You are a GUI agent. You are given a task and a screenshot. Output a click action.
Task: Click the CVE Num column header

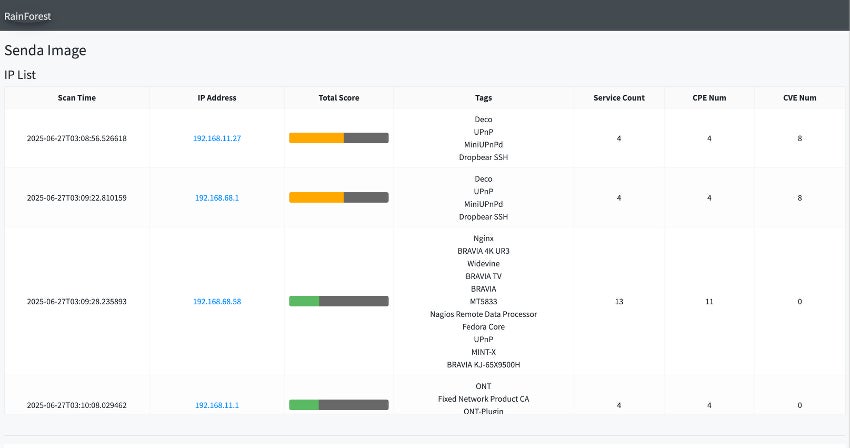click(x=800, y=98)
